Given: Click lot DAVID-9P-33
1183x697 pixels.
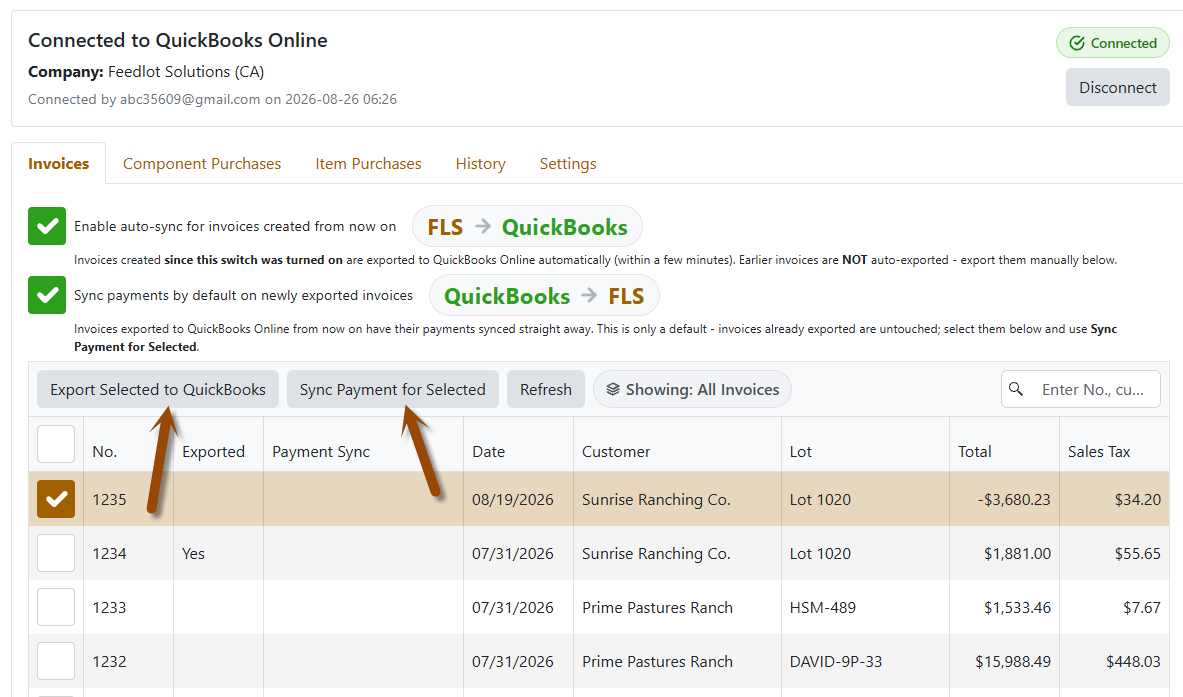Looking at the screenshot, I should click(x=835, y=661).
